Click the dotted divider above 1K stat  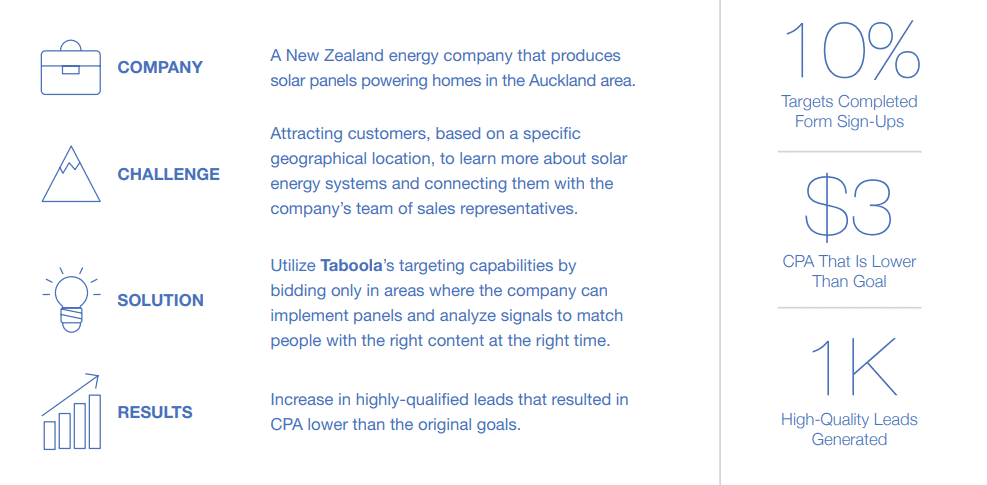coord(849,308)
